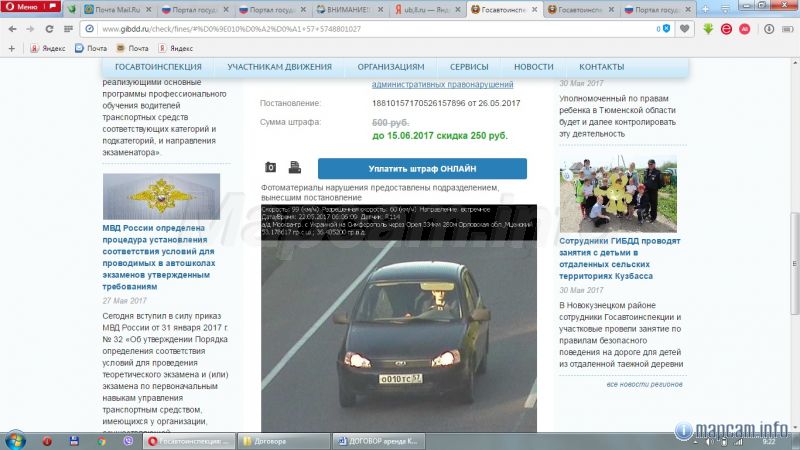Open the green download arrow icon
This screenshot has height=450, width=800.
[x=708, y=29]
